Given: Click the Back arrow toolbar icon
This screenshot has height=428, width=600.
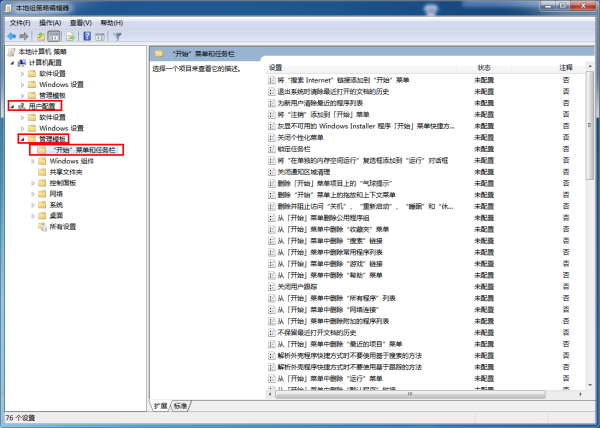Looking at the screenshot, I should [11, 36].
